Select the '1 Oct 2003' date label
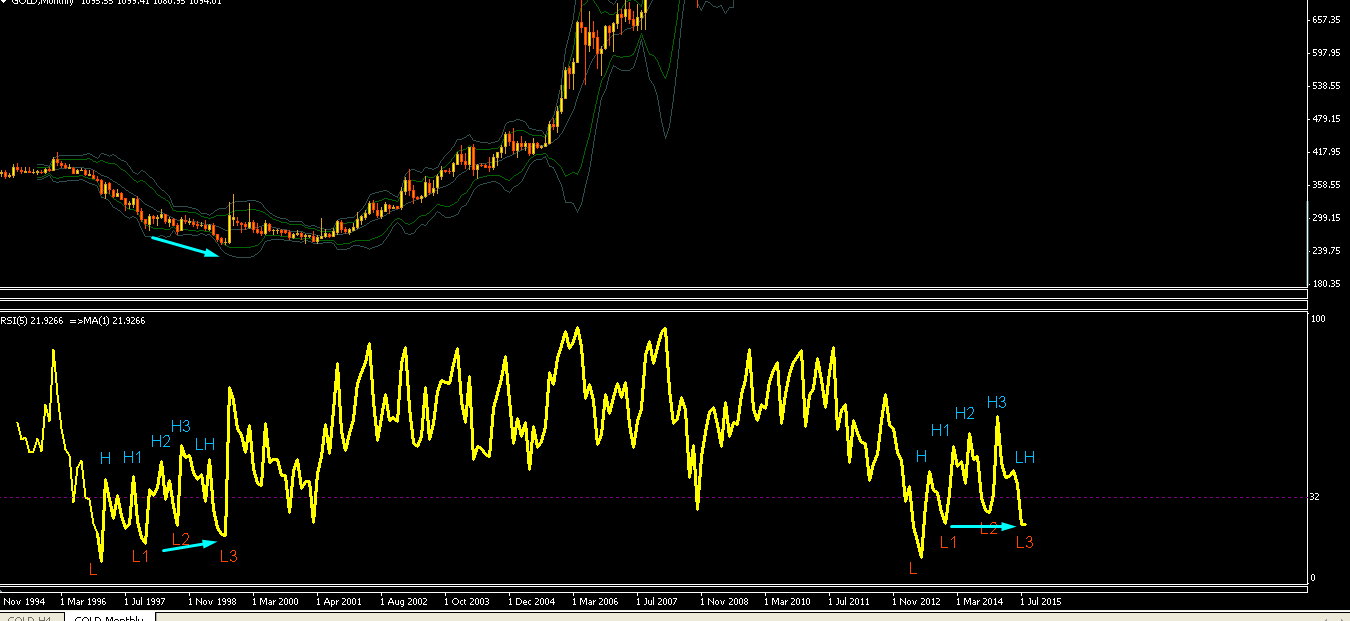This screenshot has height=621, width=1350. click(x=467, y=602)
